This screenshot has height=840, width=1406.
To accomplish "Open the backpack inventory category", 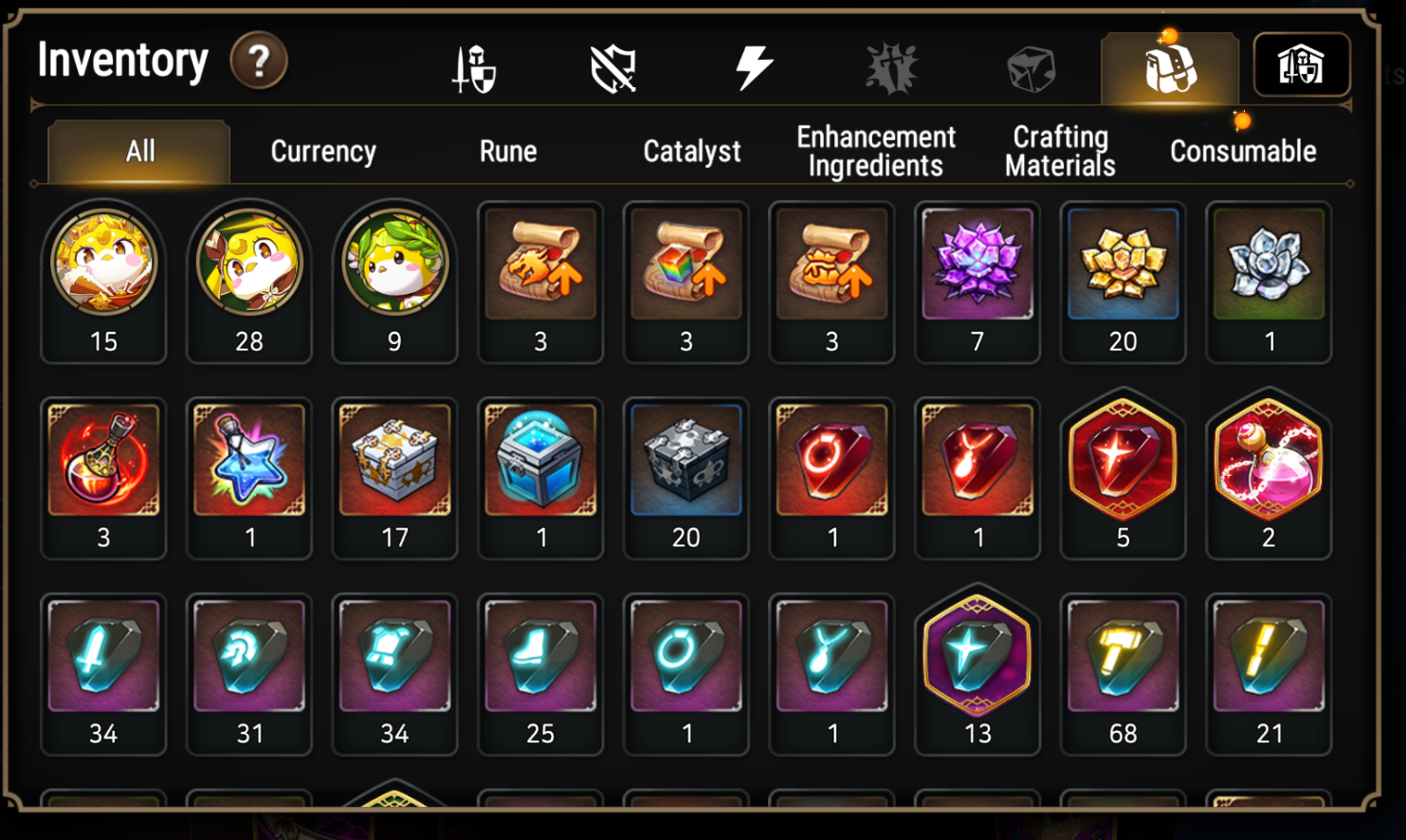I will [x=1170, y=68].
